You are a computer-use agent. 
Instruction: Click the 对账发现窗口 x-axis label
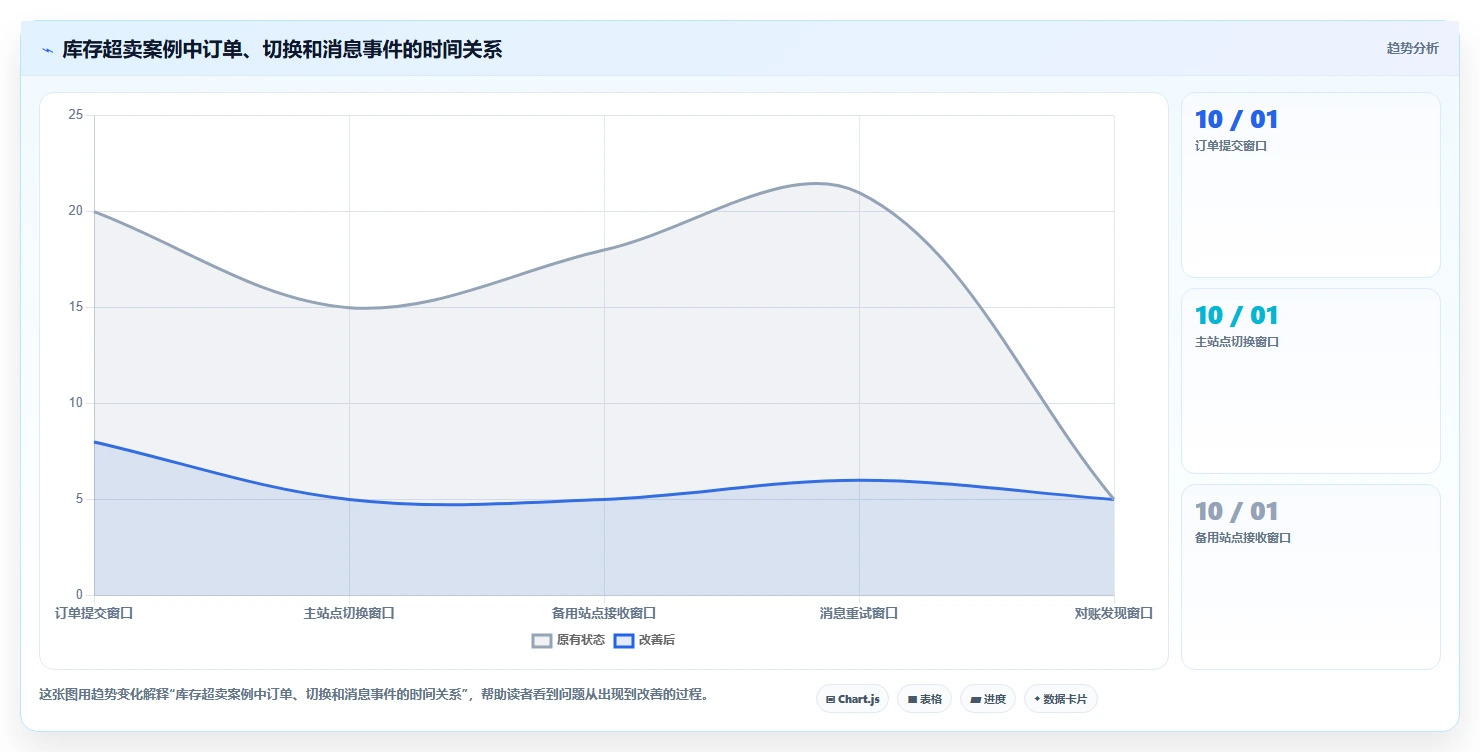click(1114, 613)
